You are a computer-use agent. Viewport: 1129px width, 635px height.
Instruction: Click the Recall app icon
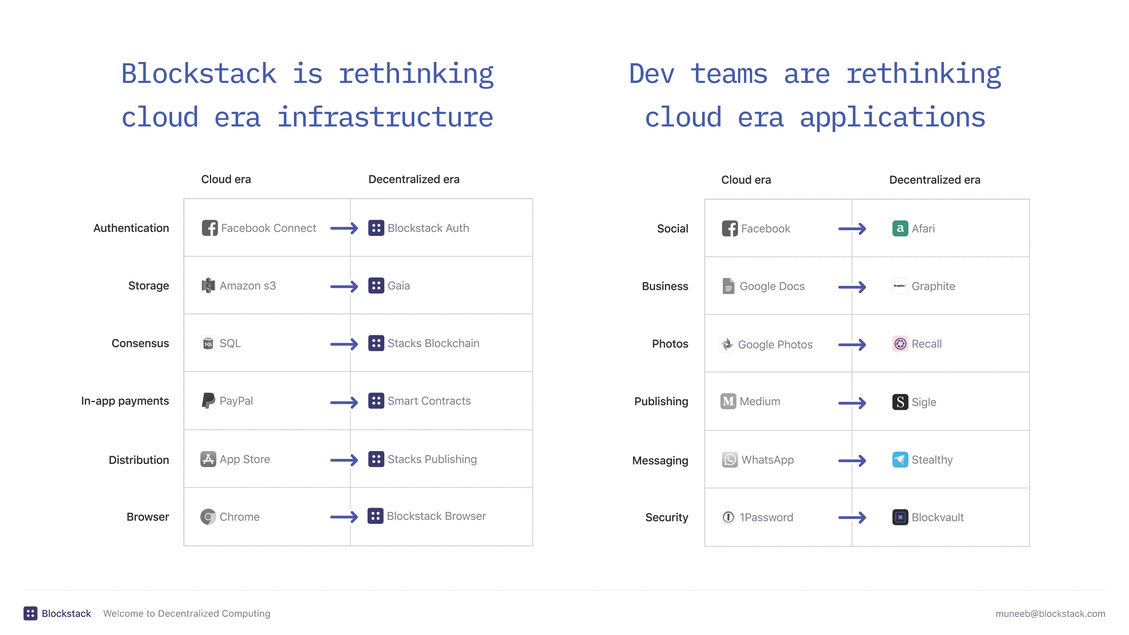click(900, 344)
